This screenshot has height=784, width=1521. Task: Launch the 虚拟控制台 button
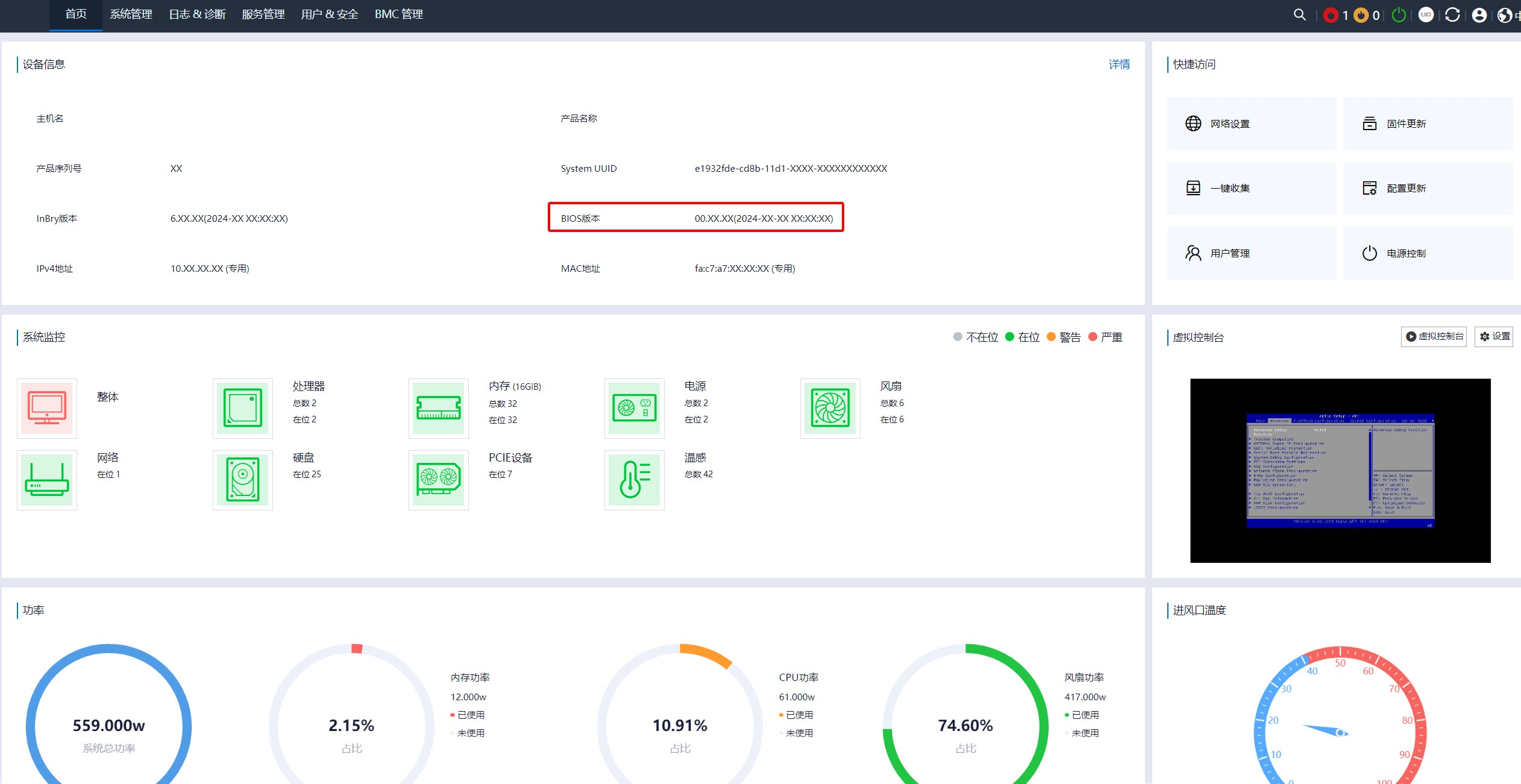[1434, 336]
